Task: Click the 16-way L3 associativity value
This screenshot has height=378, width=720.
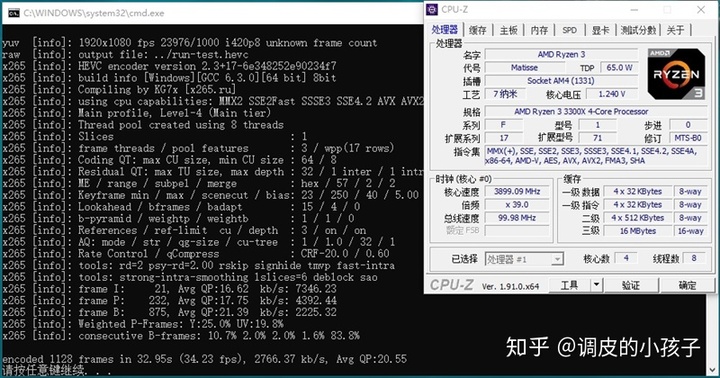Action: 691,231
